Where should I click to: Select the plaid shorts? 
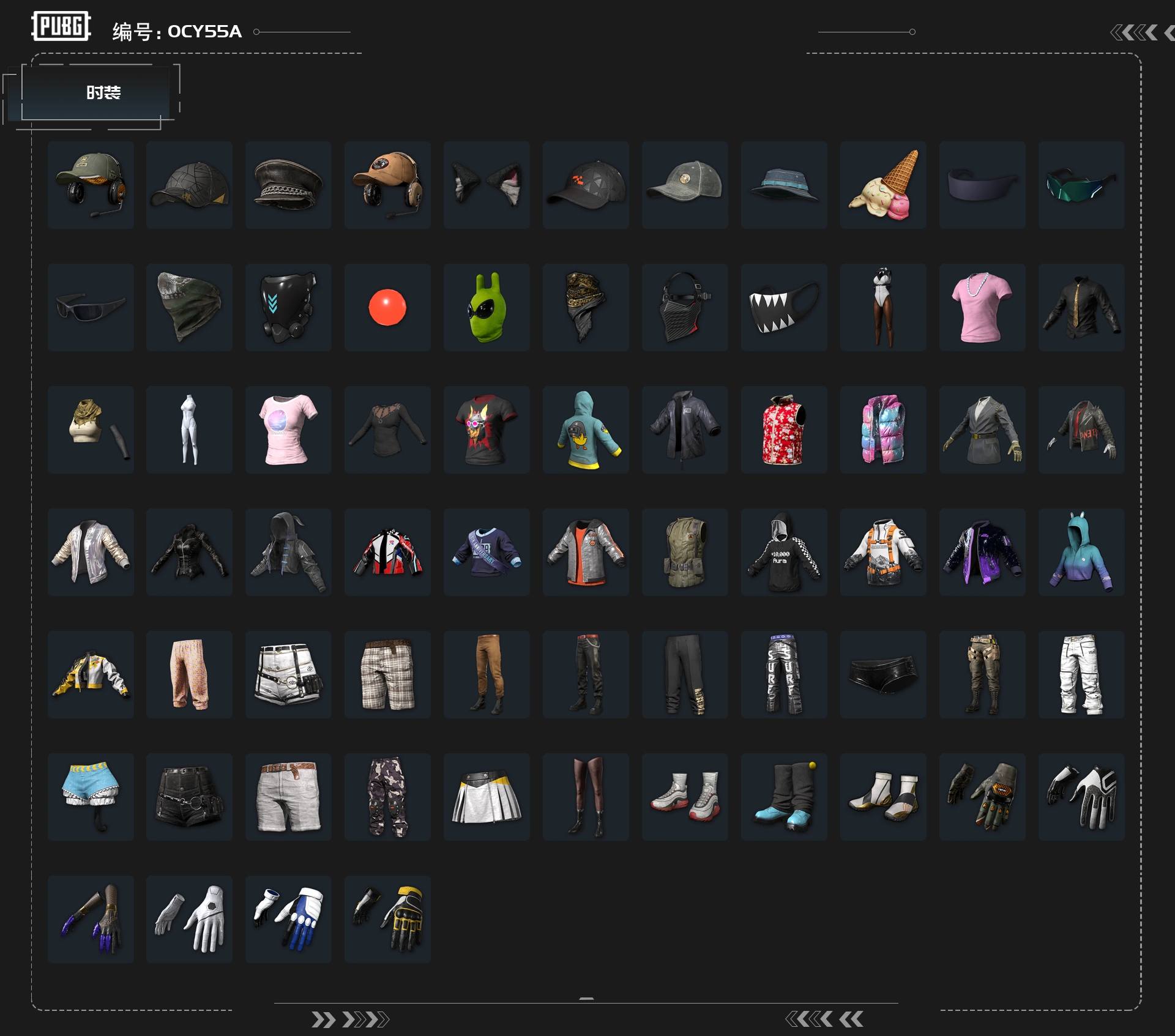pyautogui.click(x=387, y=674)
